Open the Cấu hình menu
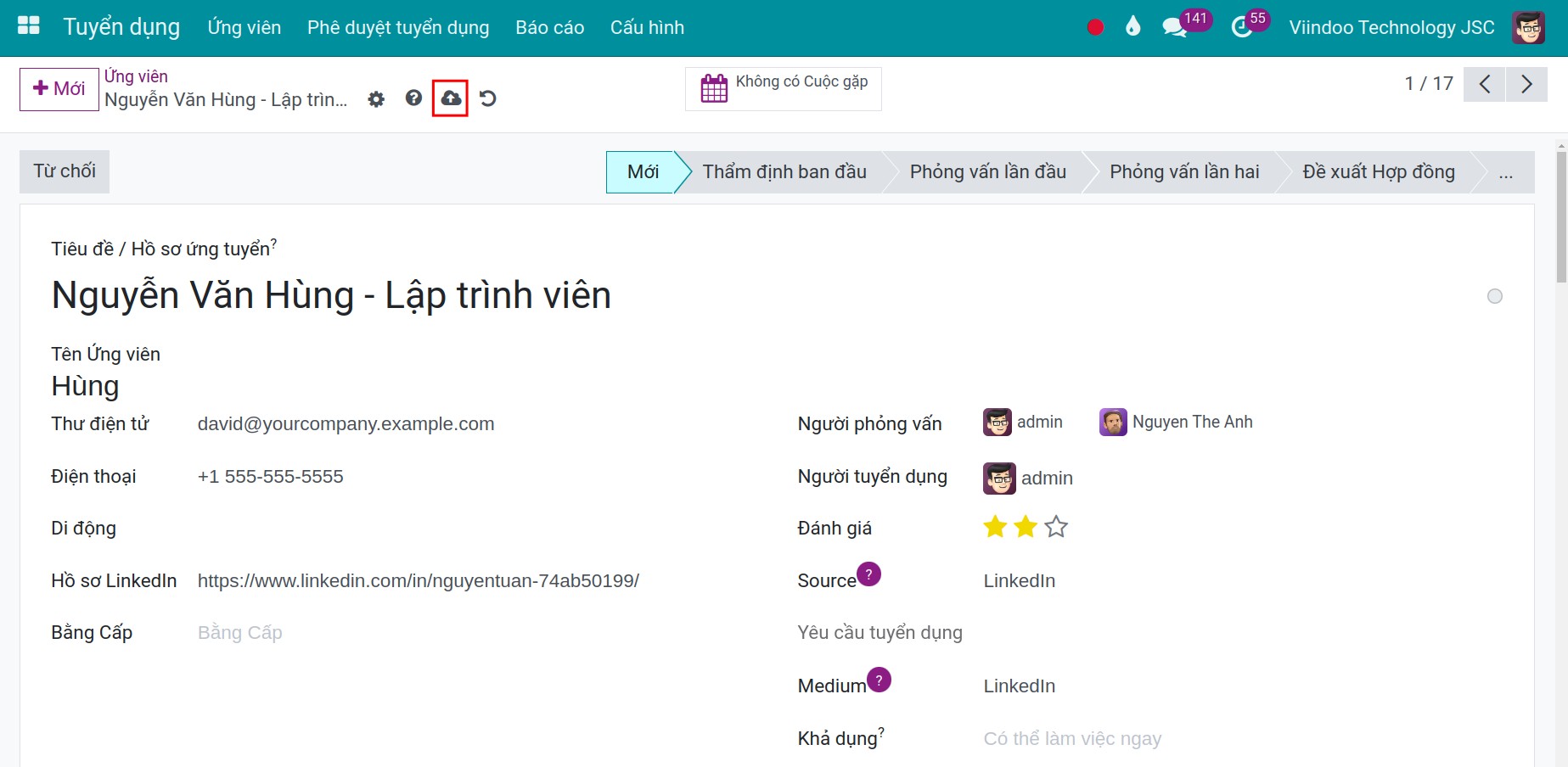Screen dimensions: 1568x767 point(647,27)
